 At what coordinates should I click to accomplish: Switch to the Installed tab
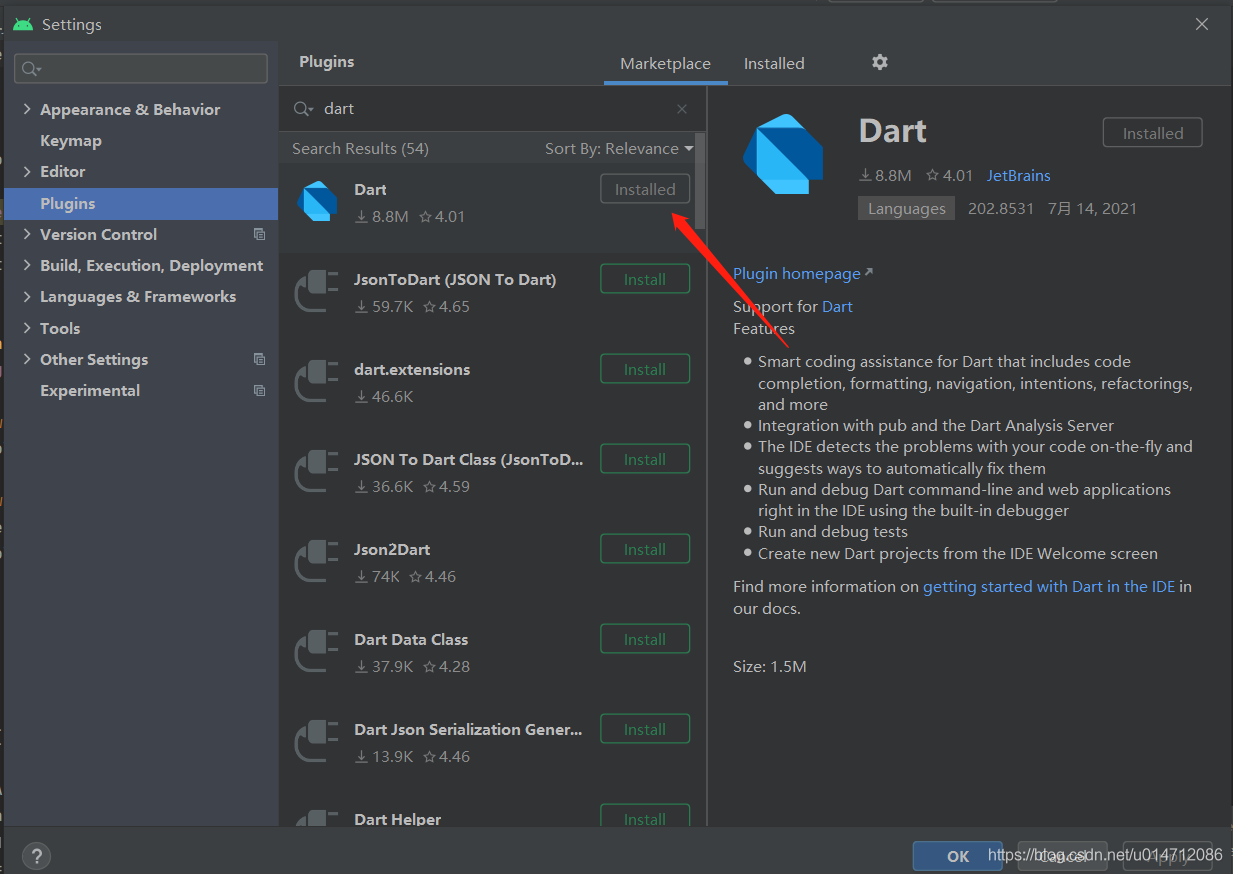pyautogui.click(x=774, y=63)
